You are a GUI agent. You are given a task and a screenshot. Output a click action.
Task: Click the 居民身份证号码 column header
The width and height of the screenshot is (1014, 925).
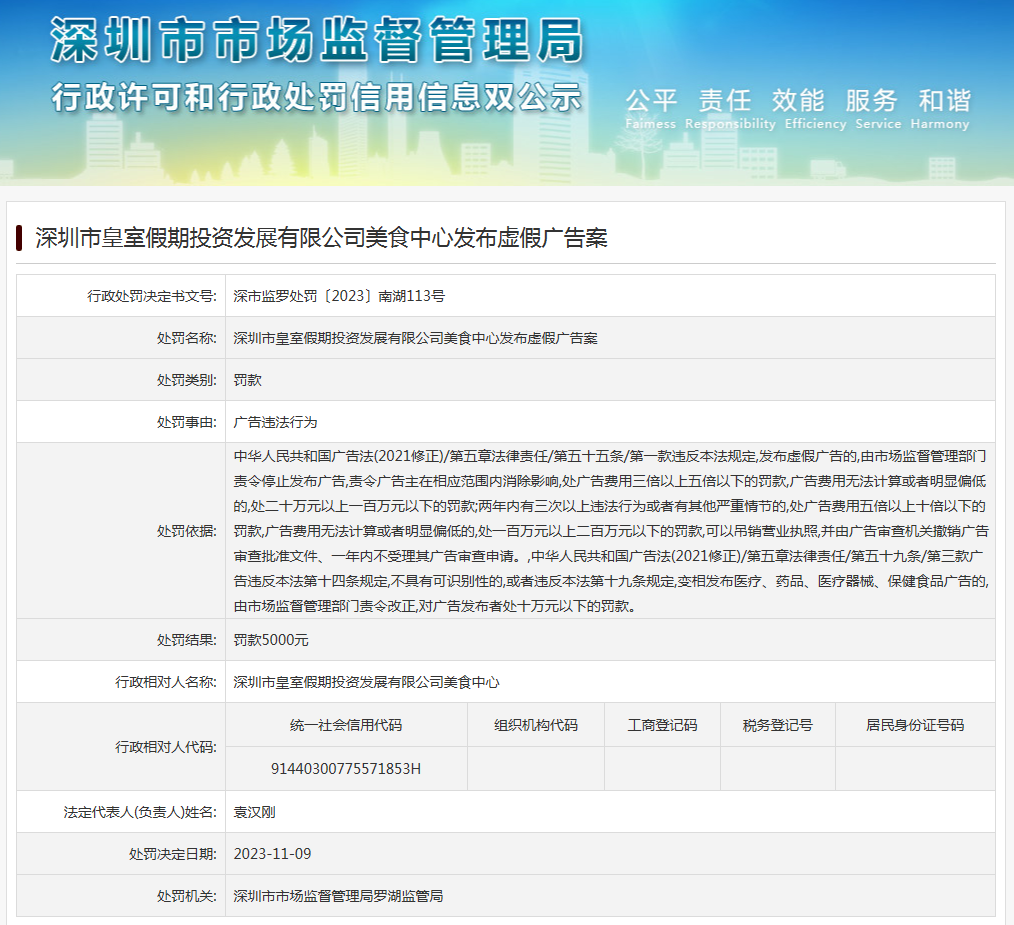(x=915, y=725)
